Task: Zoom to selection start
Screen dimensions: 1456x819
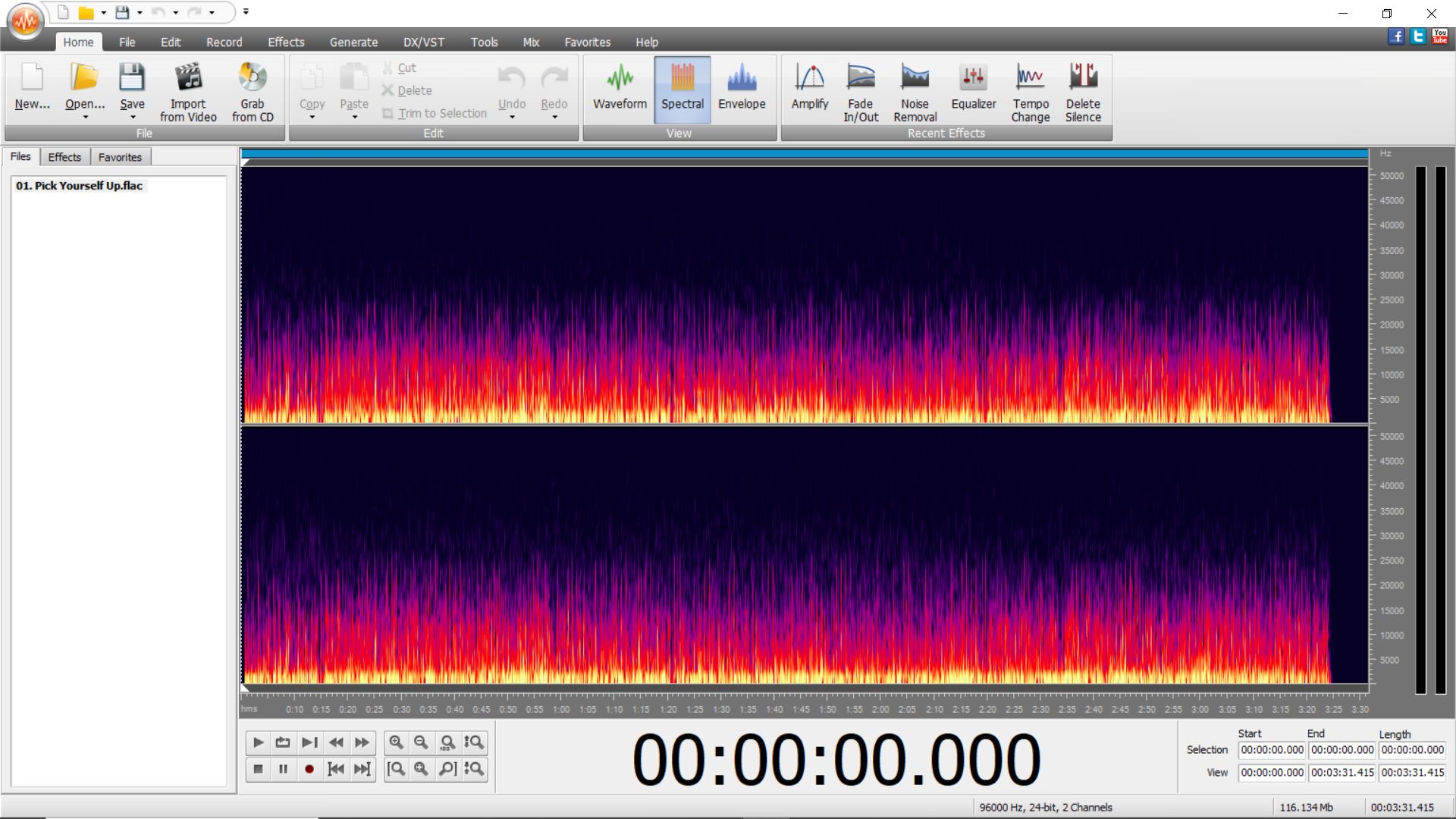Action: [396, 769]
